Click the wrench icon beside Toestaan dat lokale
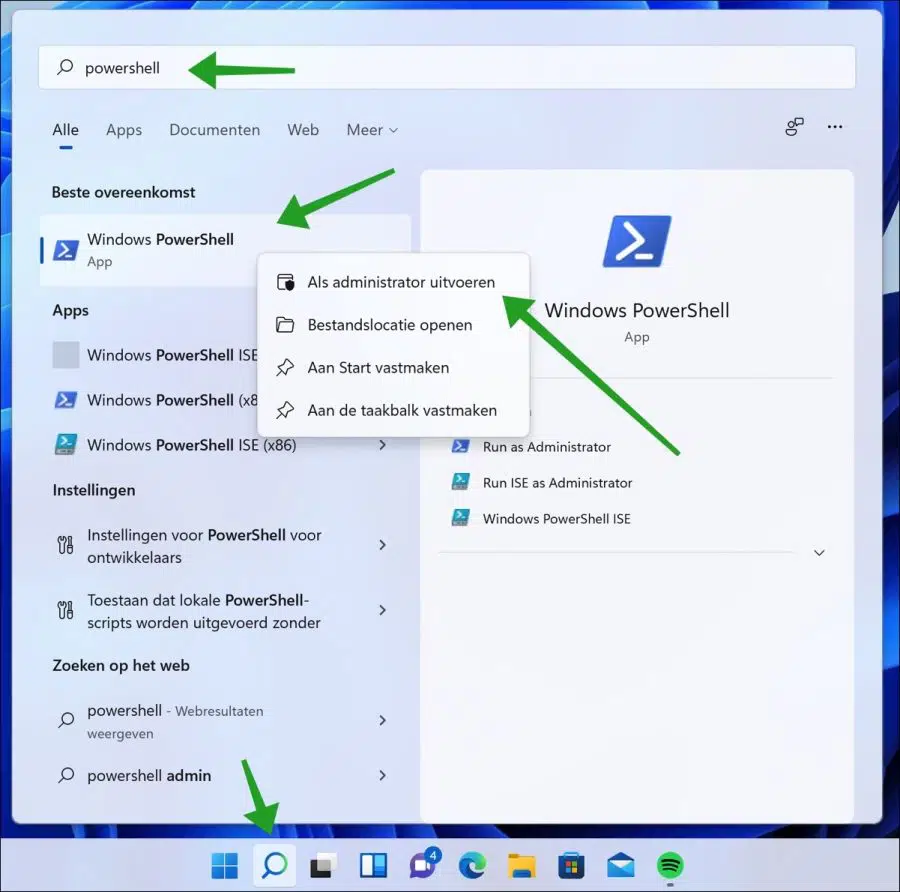The width and height of the screenshot is (900, 892). [65, 610]
